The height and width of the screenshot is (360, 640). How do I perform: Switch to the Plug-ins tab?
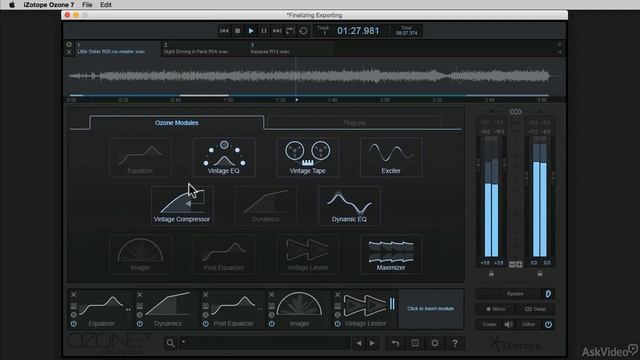point(354,123)
